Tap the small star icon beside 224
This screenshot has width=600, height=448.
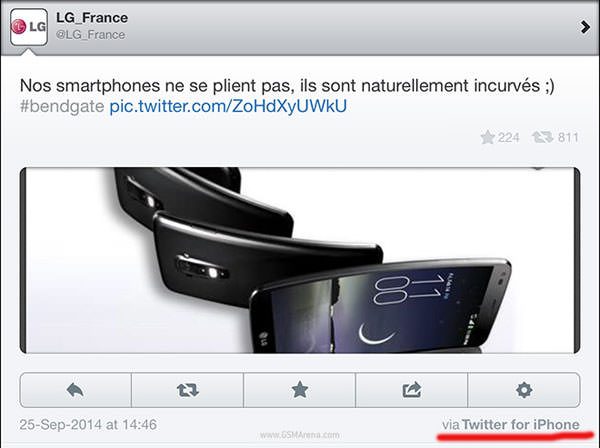488,137
